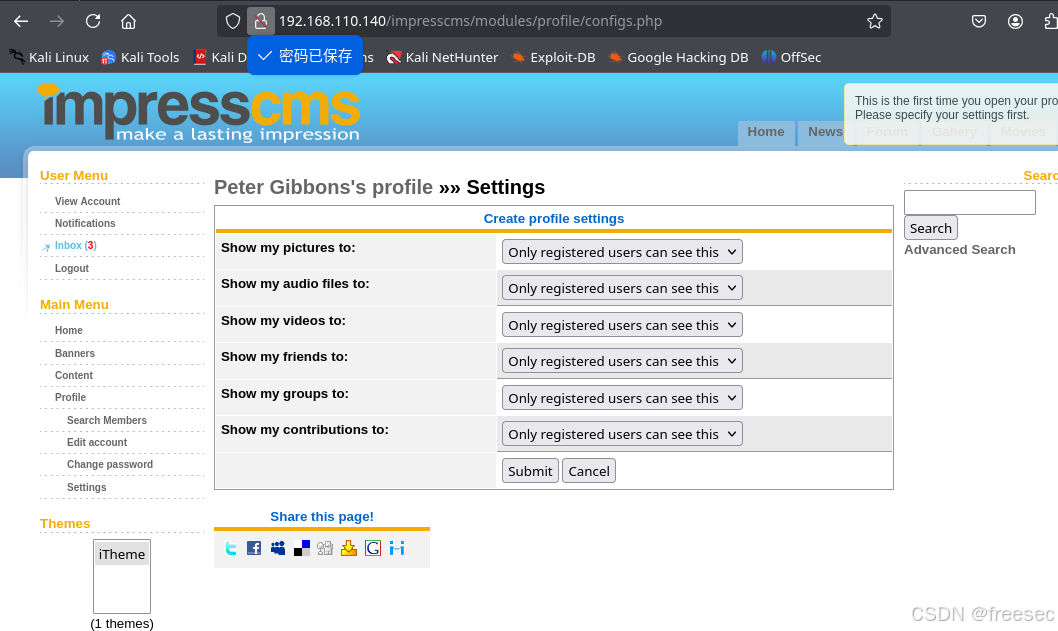Cancel the profile settings form

tap(589, 471)
